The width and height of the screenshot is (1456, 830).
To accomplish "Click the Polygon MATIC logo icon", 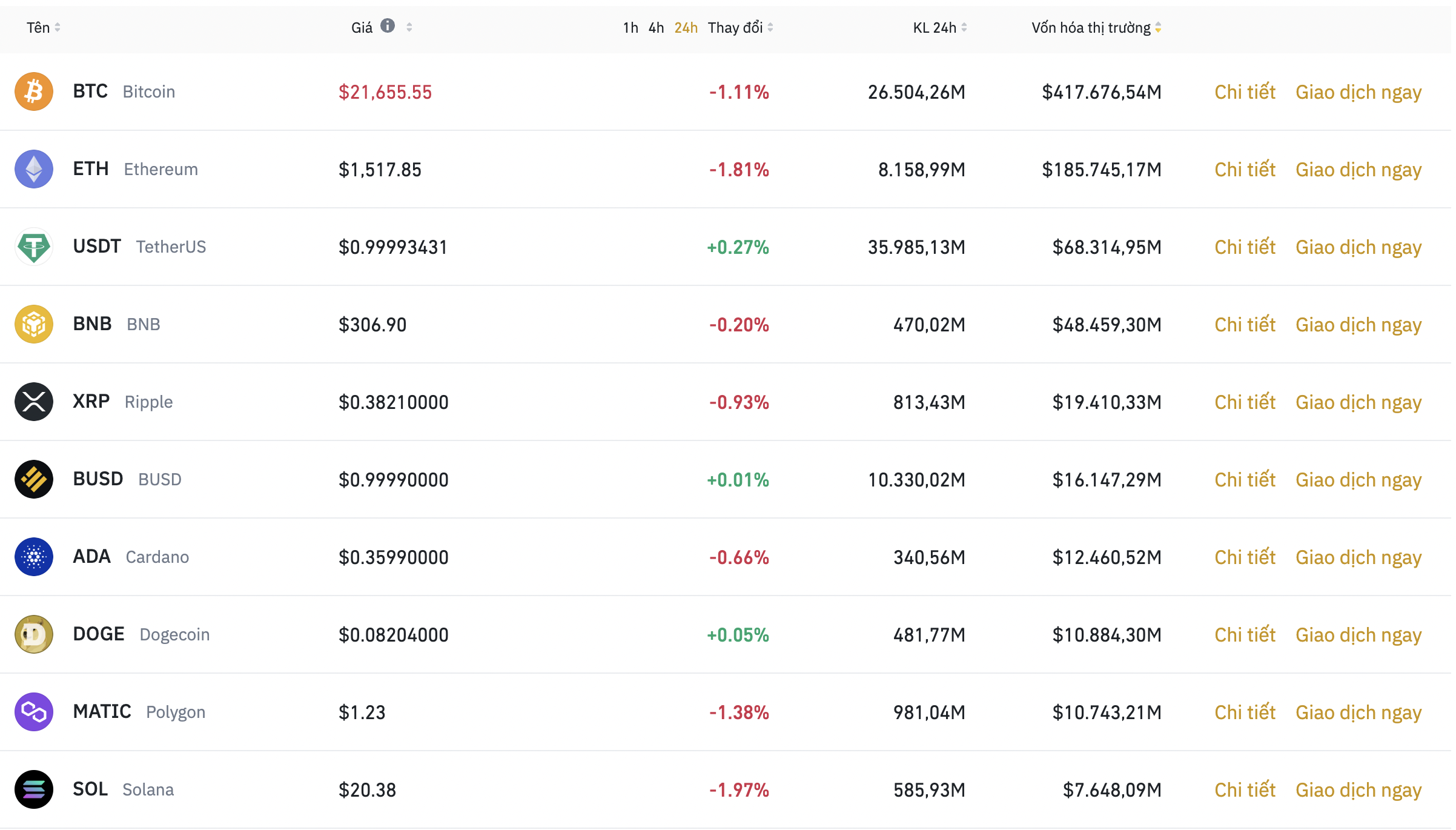I will tap(34, 712).
